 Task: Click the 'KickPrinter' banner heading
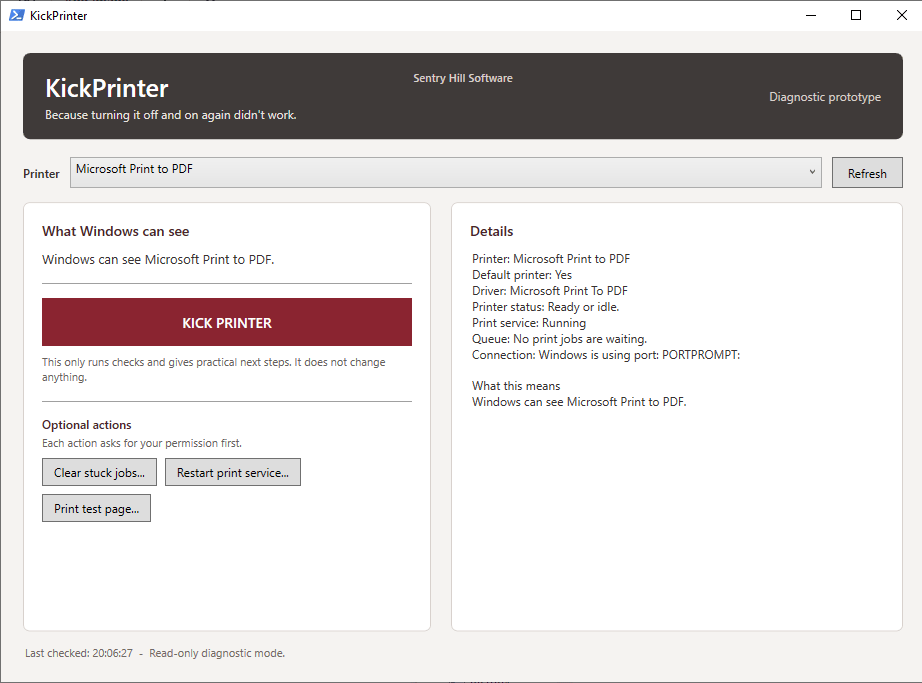(x=107, y=88)
